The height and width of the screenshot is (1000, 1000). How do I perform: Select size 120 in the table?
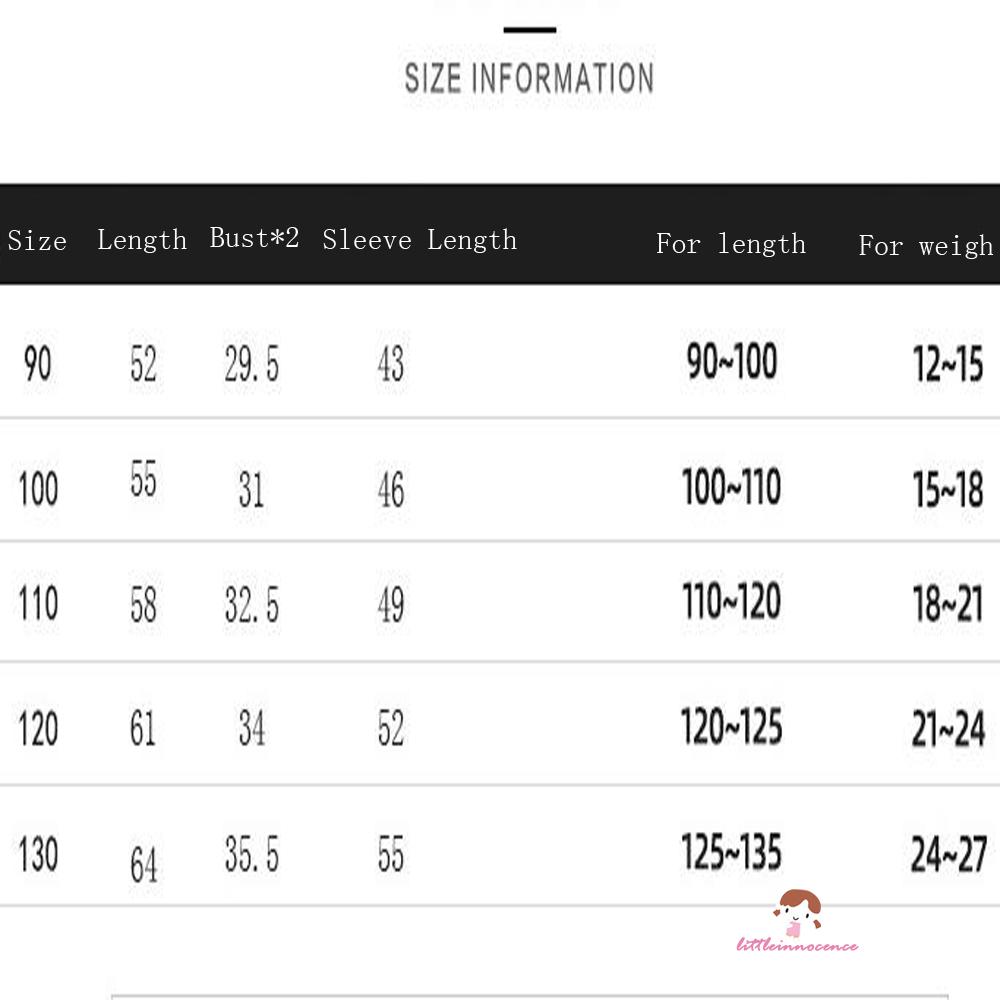[38, 728]
